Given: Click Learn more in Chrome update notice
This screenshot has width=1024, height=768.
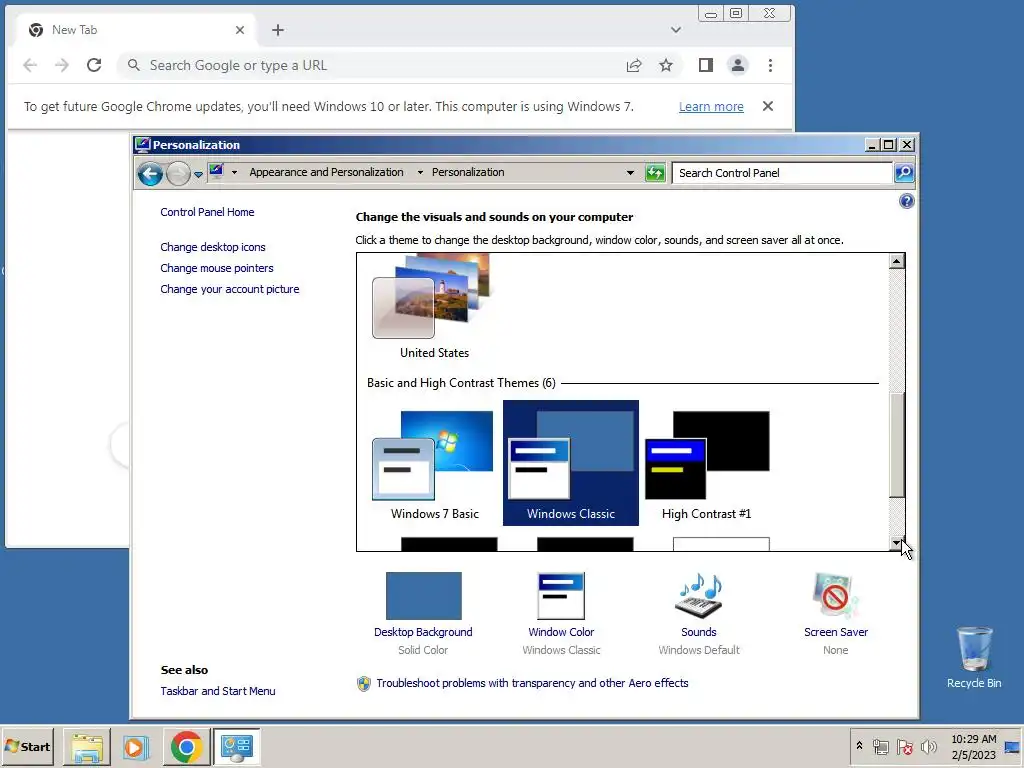Looking at the screenshot, I should (711, 106).
